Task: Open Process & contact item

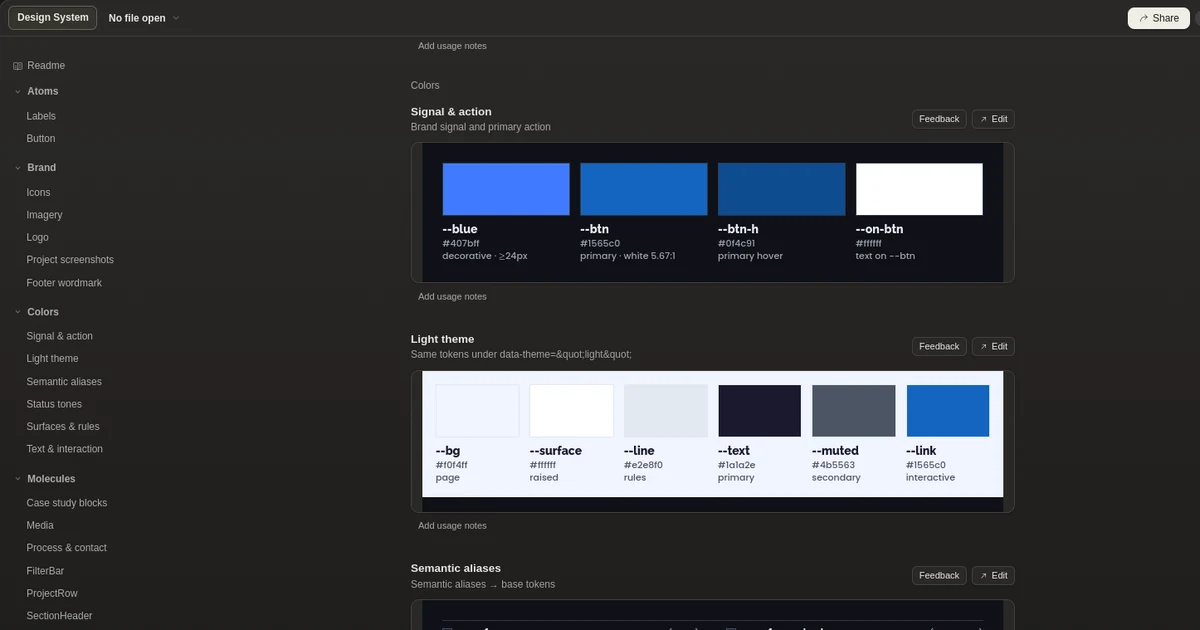Action: (66, 548)
